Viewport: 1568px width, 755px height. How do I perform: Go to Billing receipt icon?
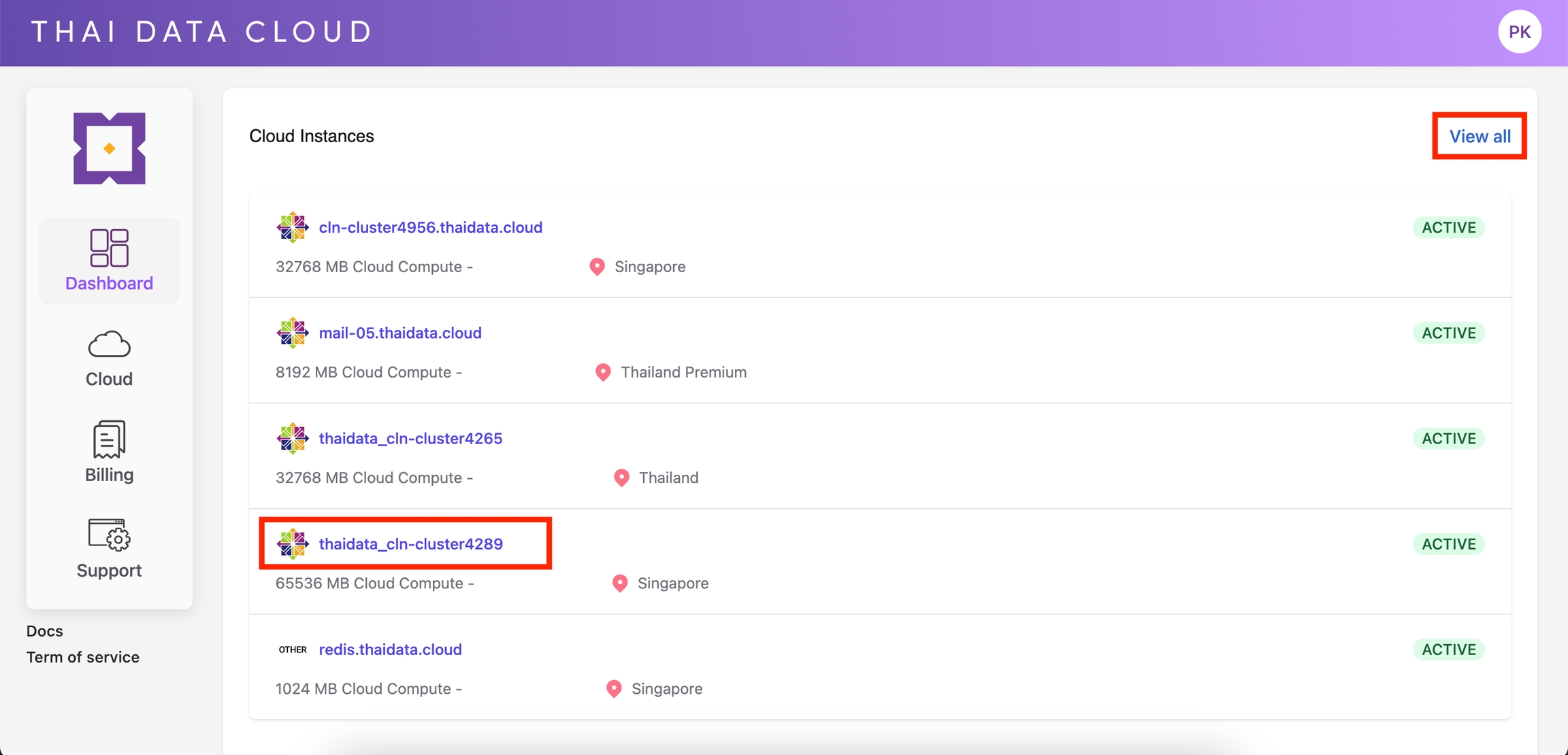coord(109,439)
